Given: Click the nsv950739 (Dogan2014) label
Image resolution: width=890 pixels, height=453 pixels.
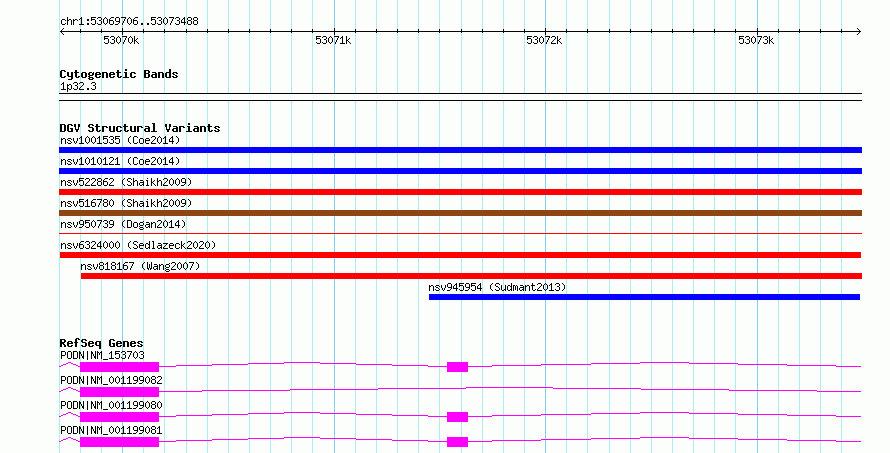Looking at the screenshot, I should 123,224.
